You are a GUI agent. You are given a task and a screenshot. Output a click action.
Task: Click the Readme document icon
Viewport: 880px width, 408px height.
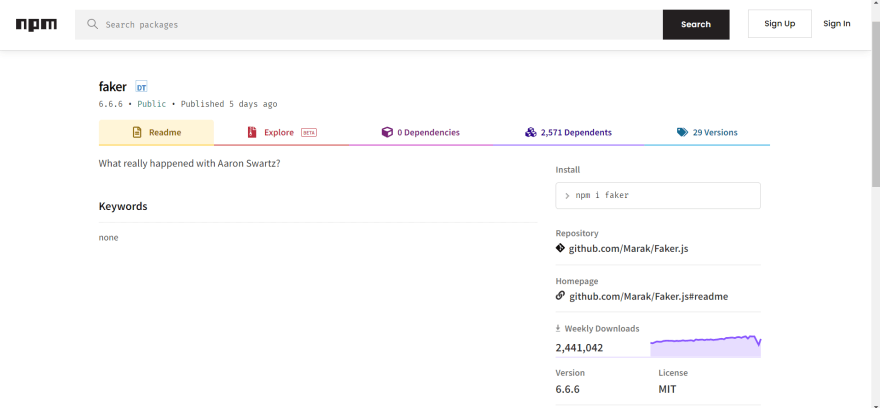click(x=137, y=132)
